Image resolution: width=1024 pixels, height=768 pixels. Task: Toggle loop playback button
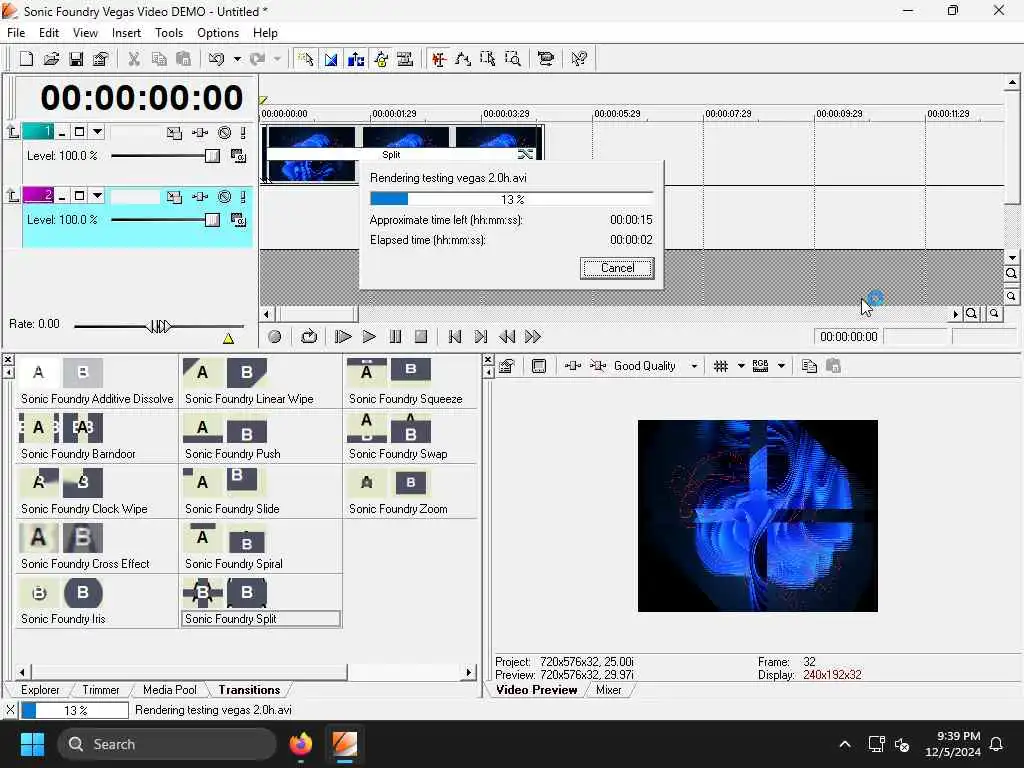[309, 337]
